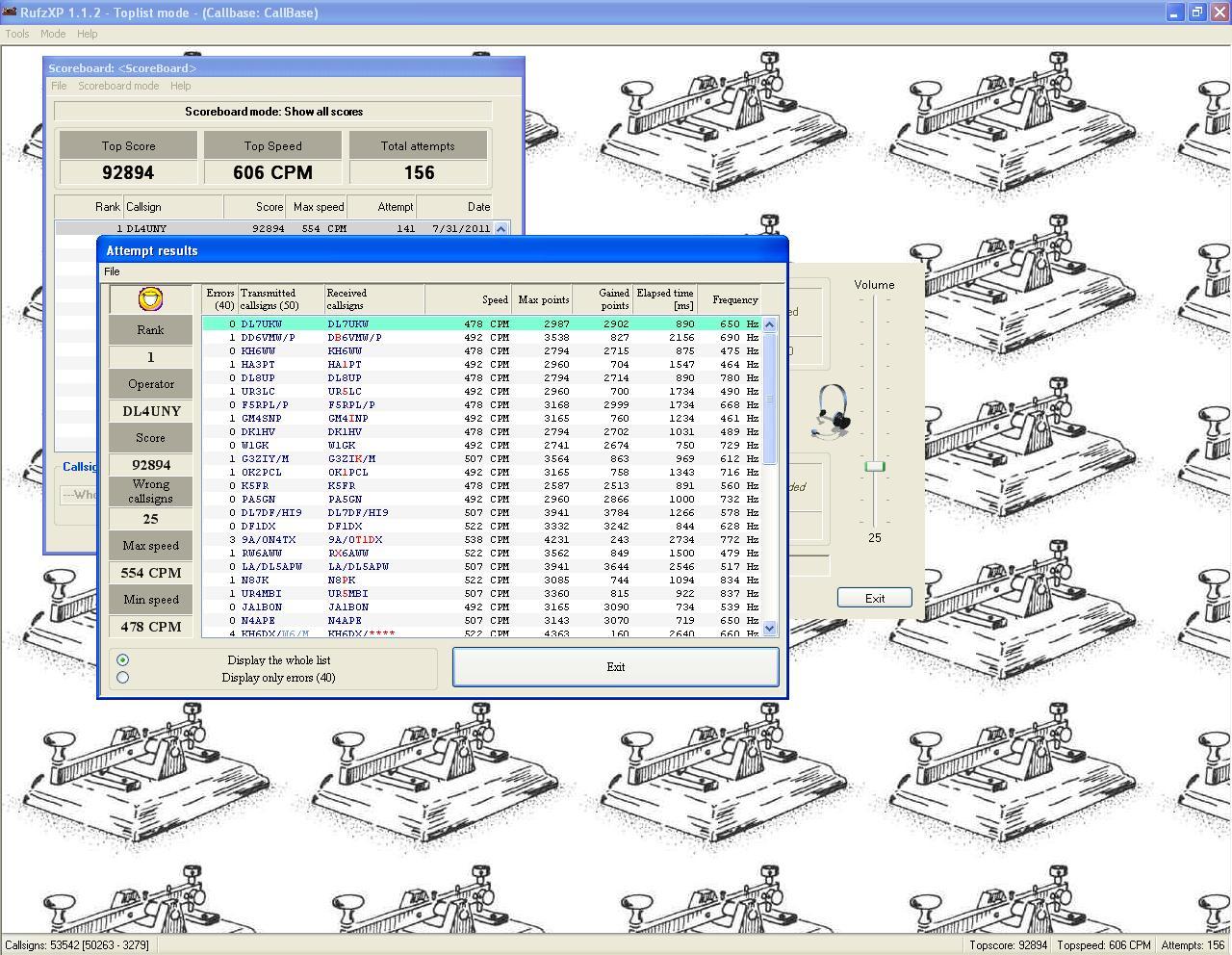Click the Rank column header in Scoreboard

(89, 207)
